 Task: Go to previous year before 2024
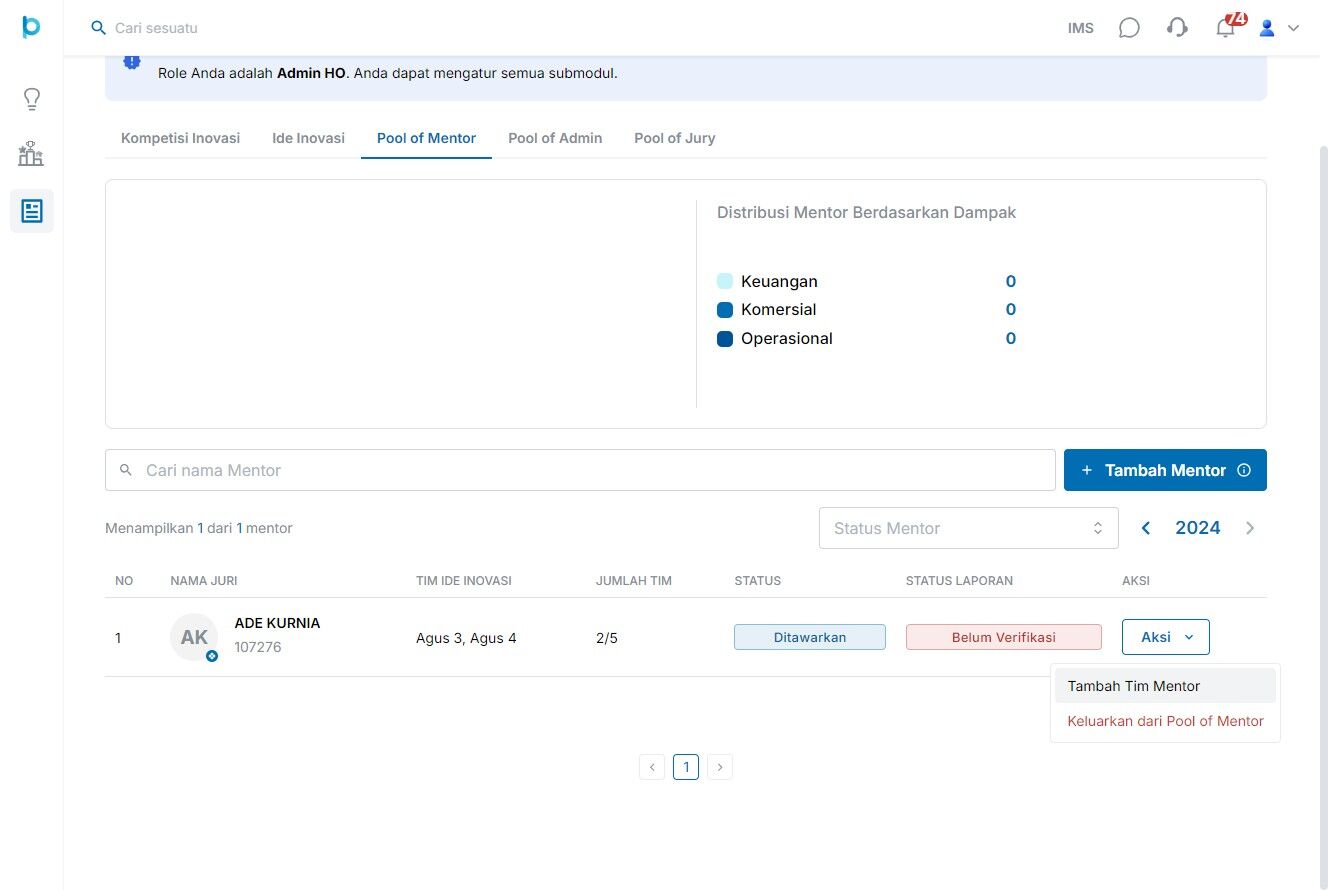(x=1146, y=528)
